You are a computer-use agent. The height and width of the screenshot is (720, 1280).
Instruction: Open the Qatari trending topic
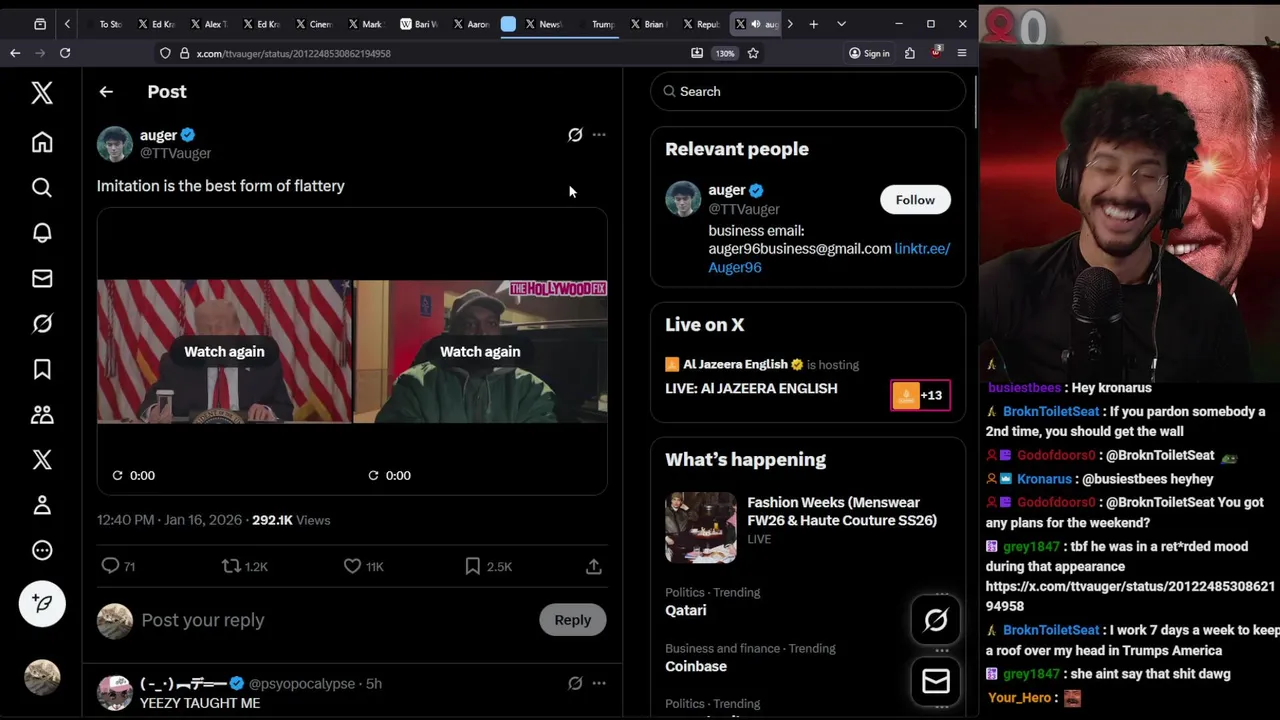tap(686, 610)
